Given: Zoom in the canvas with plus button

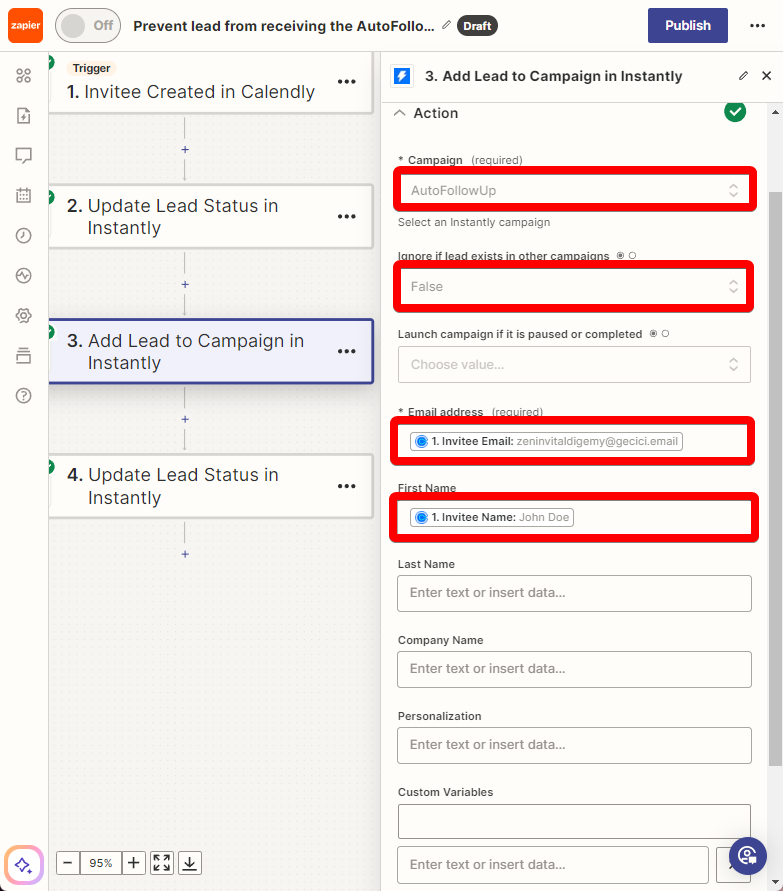Looking at the screenshot, I should (134, 863).
